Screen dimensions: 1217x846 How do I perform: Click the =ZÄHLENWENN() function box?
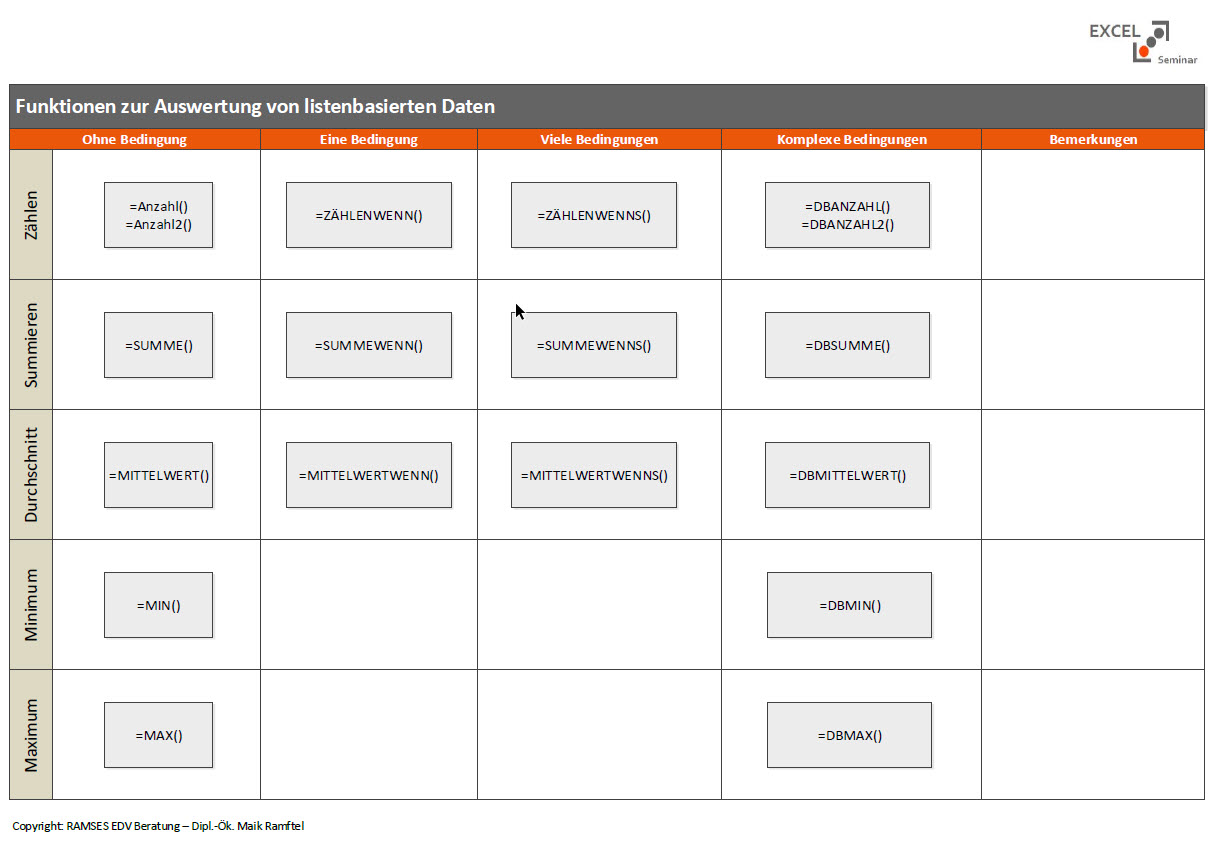[x=368, y=215]
